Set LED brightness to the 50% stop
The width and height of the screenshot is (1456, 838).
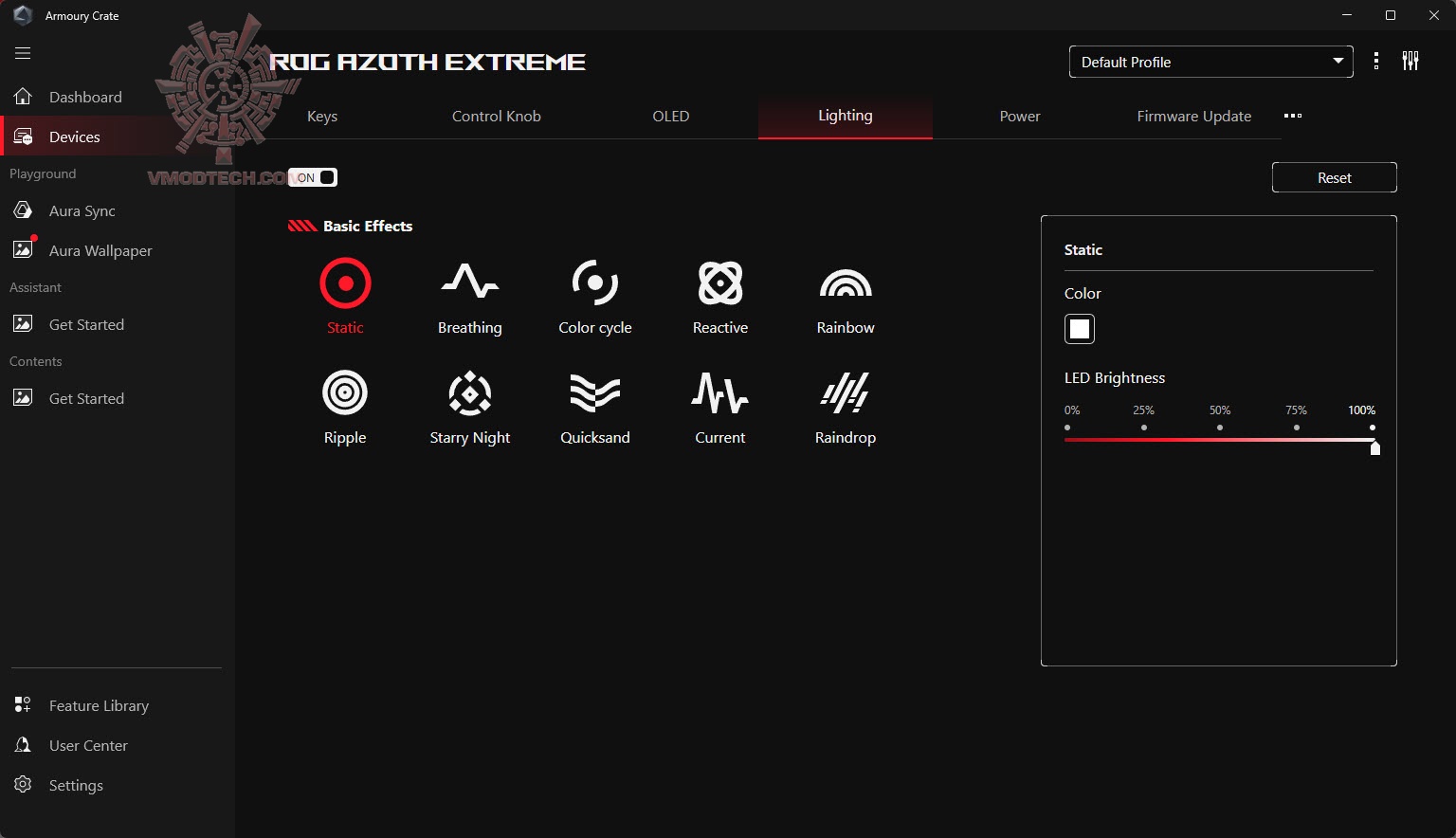pyautogui.click(x=1220, y=428)
